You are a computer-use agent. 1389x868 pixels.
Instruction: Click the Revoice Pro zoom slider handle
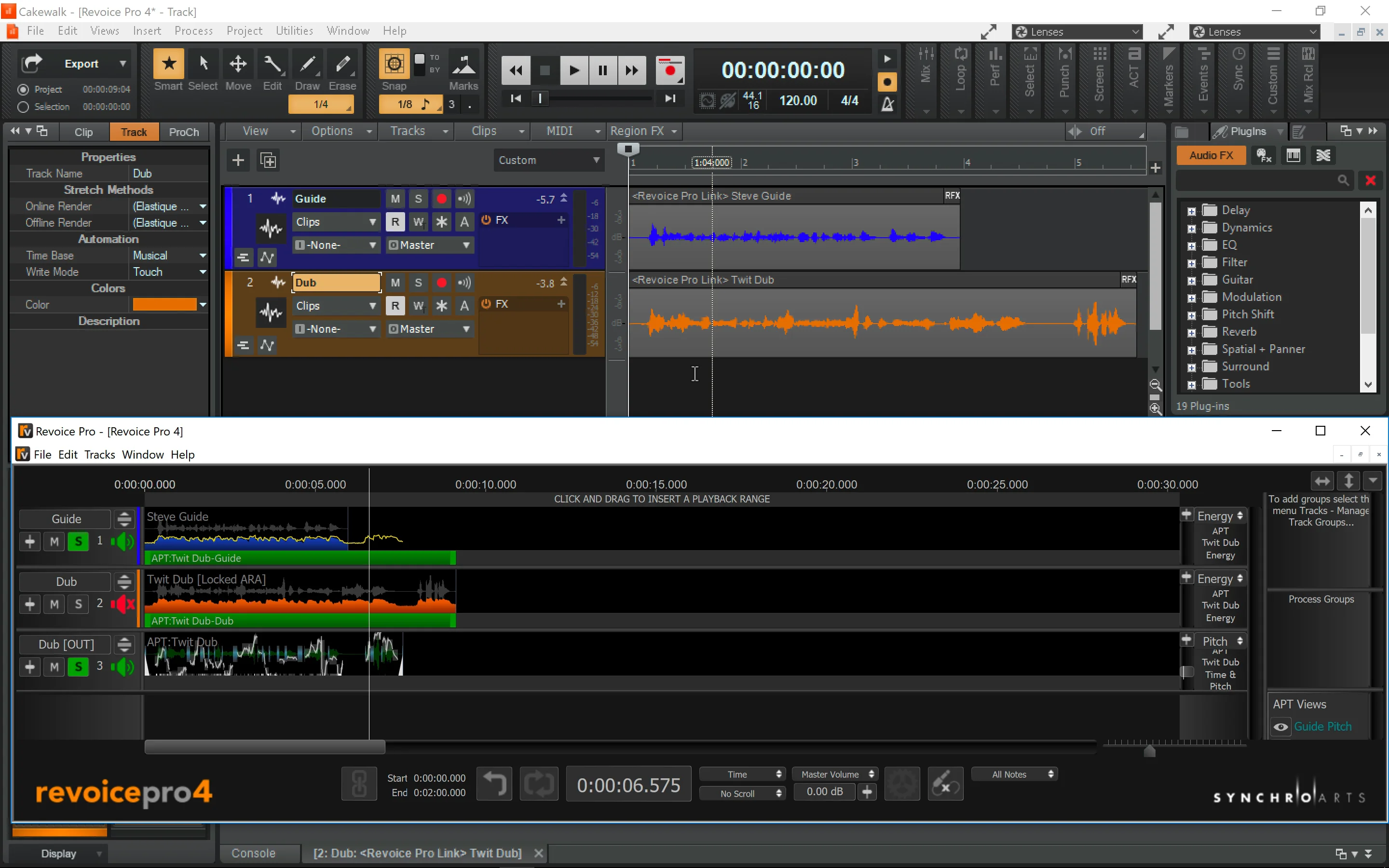pos(1149,751)
